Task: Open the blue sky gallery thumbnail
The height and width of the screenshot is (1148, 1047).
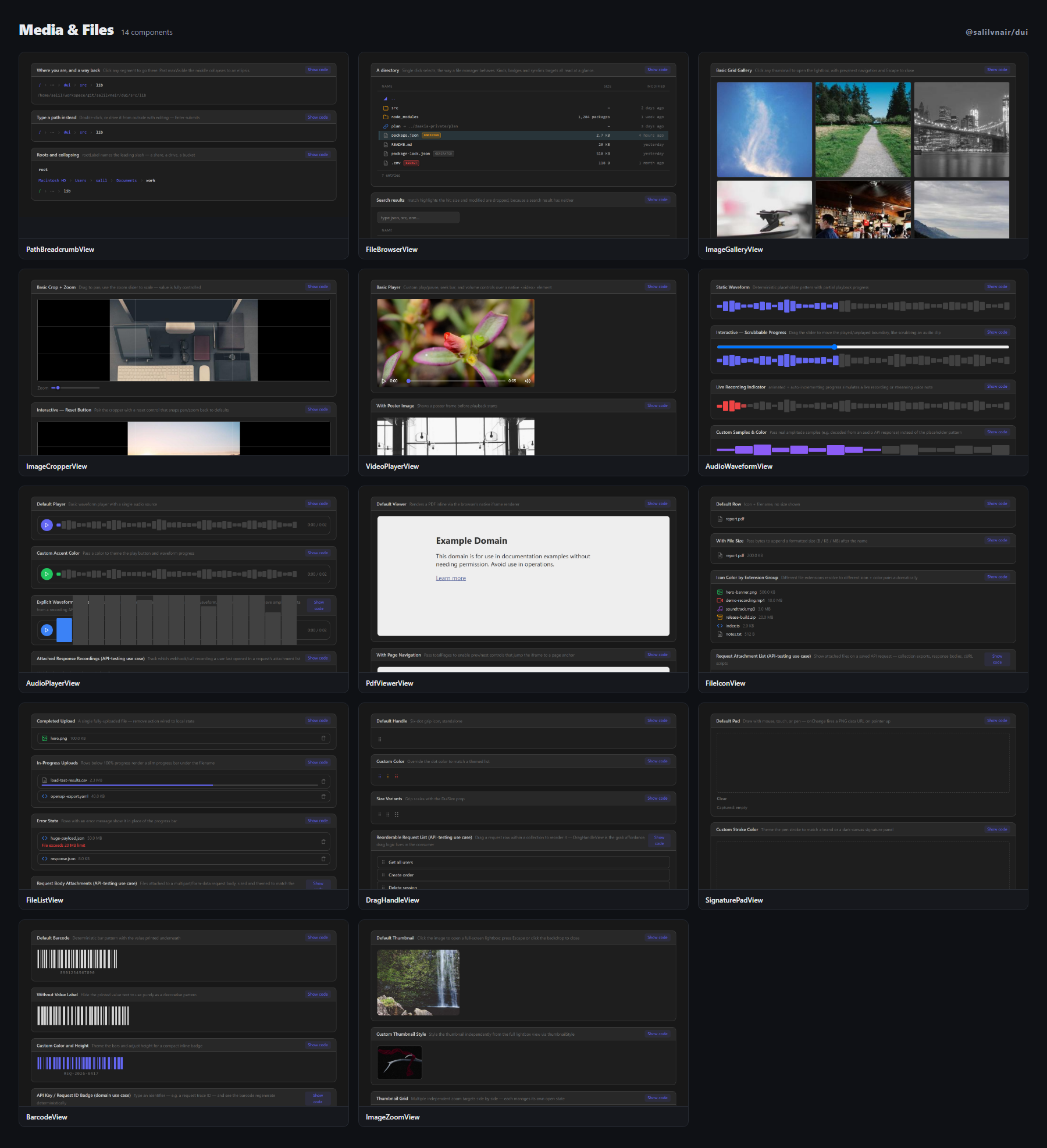Action: 764,129
